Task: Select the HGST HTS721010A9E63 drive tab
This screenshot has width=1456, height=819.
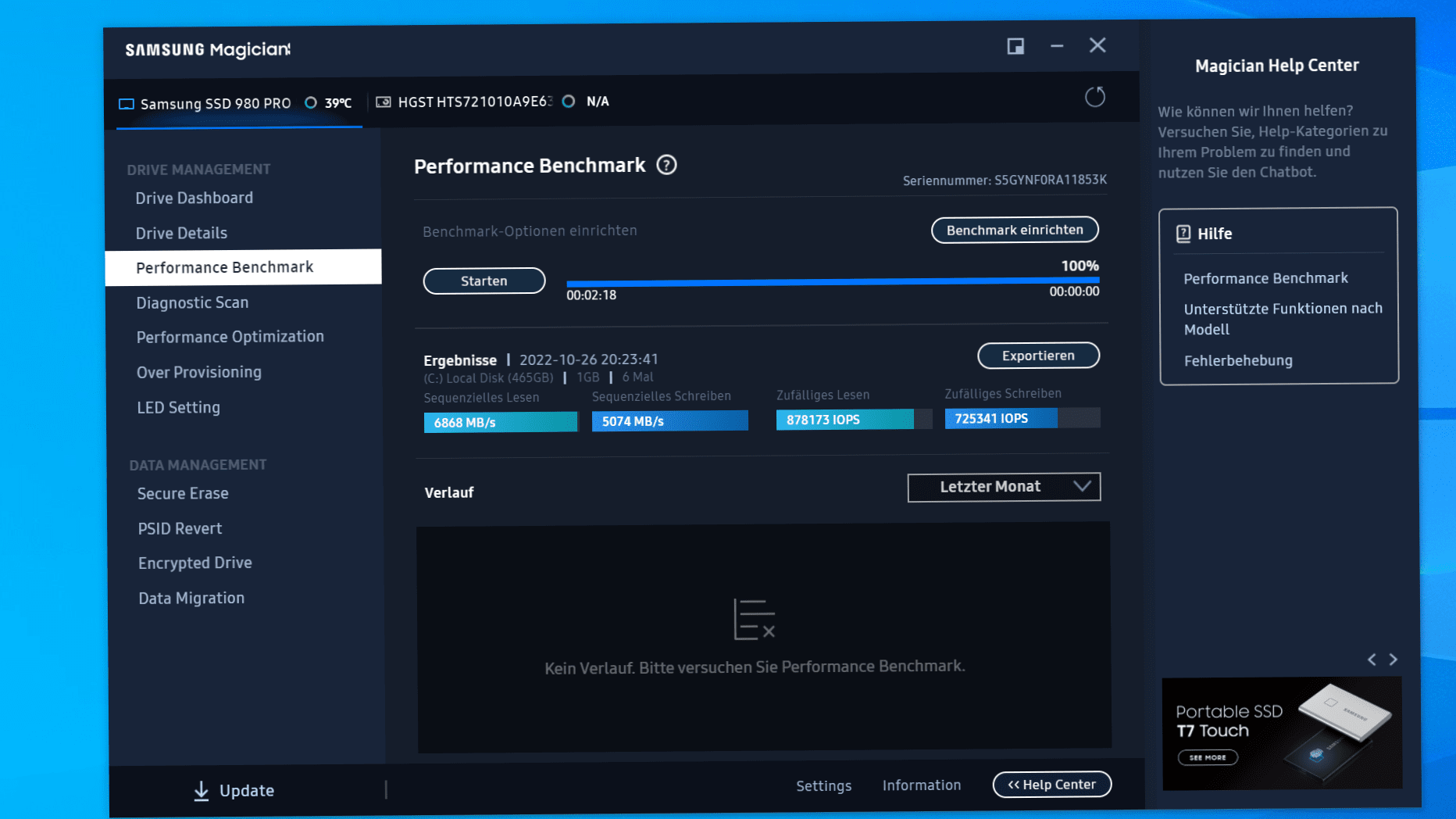Action: point(492,102)
